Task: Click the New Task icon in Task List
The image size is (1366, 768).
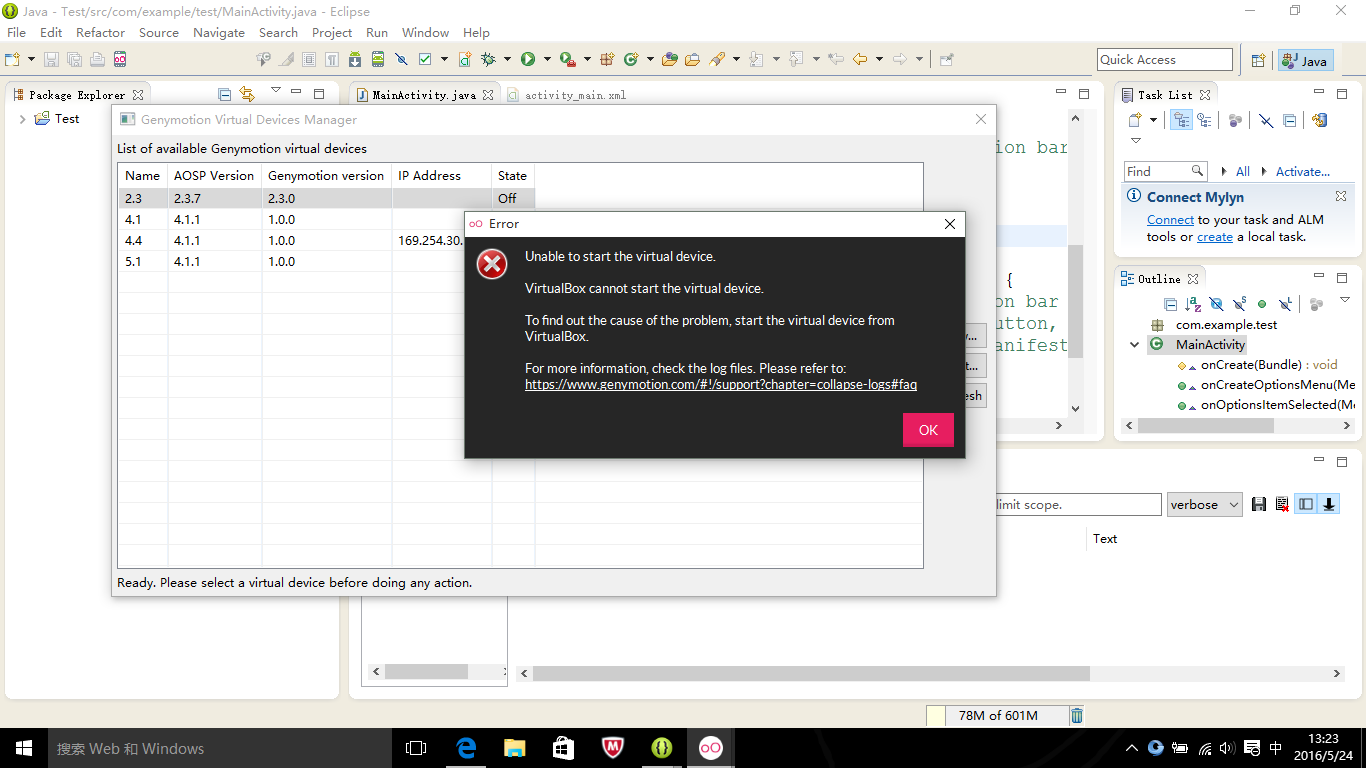Action: [1135, 120]
